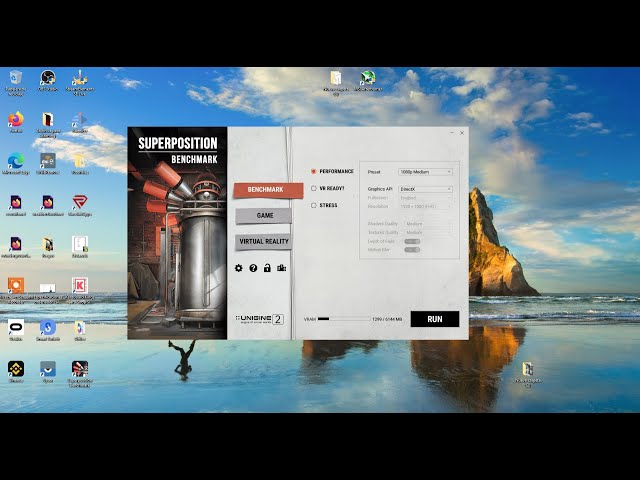Open the leaderboard podium icon
Viewport: 640px width, 480px height.
coord(282,268)
